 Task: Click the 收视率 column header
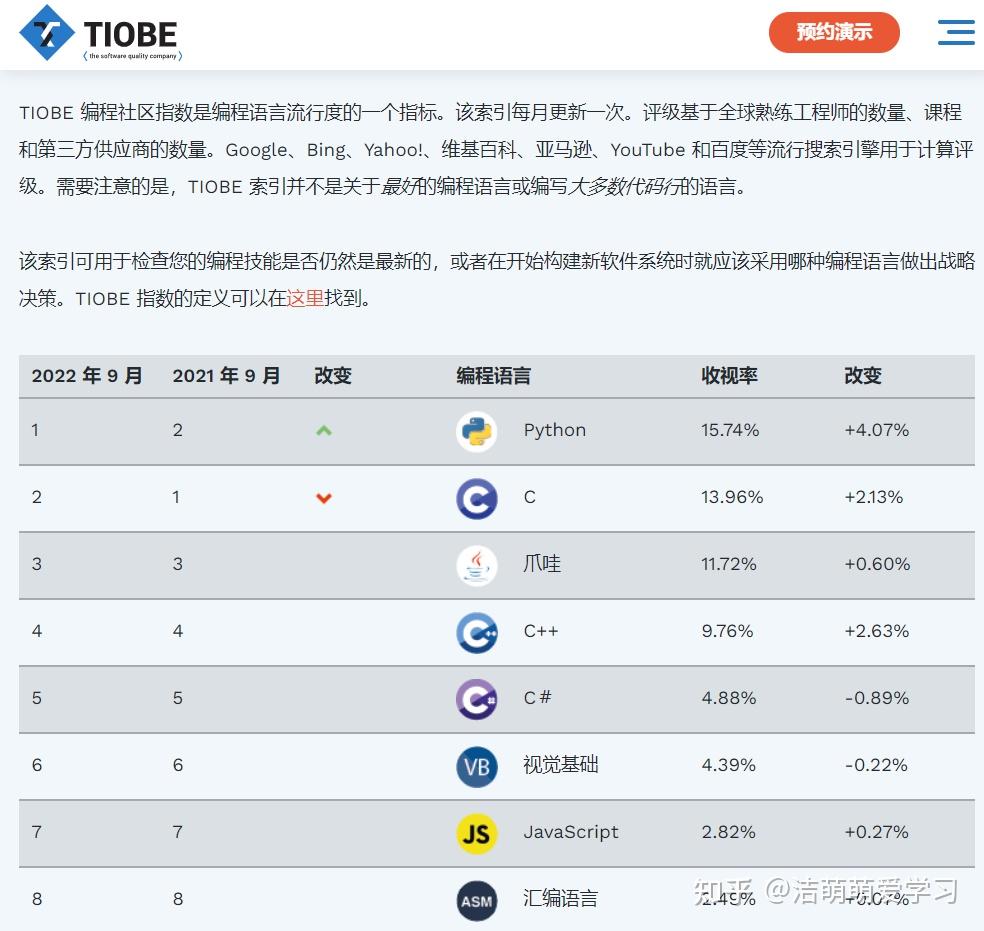pyautogui.click(x=729, y=376)
